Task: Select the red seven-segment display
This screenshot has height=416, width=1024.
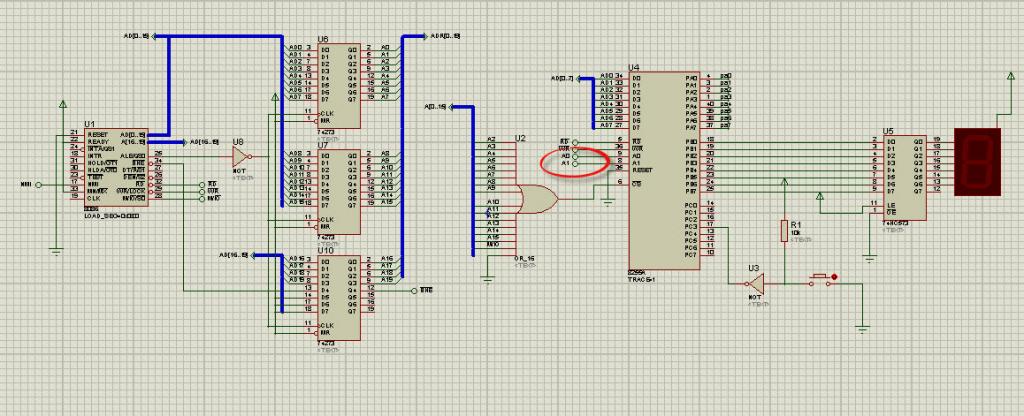Action: tap(978, 161)
